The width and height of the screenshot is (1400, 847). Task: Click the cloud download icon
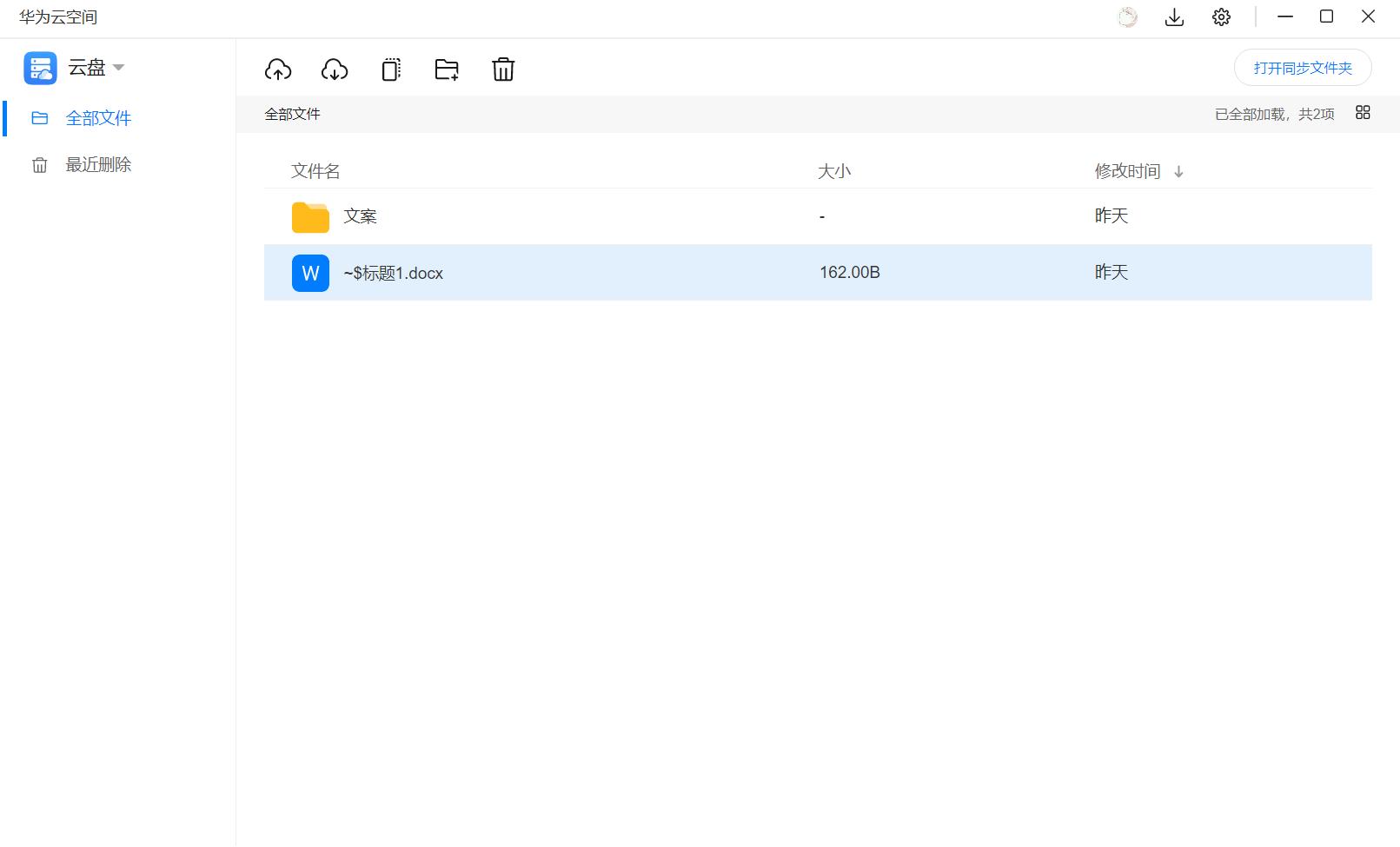click(x=335, y=69)
